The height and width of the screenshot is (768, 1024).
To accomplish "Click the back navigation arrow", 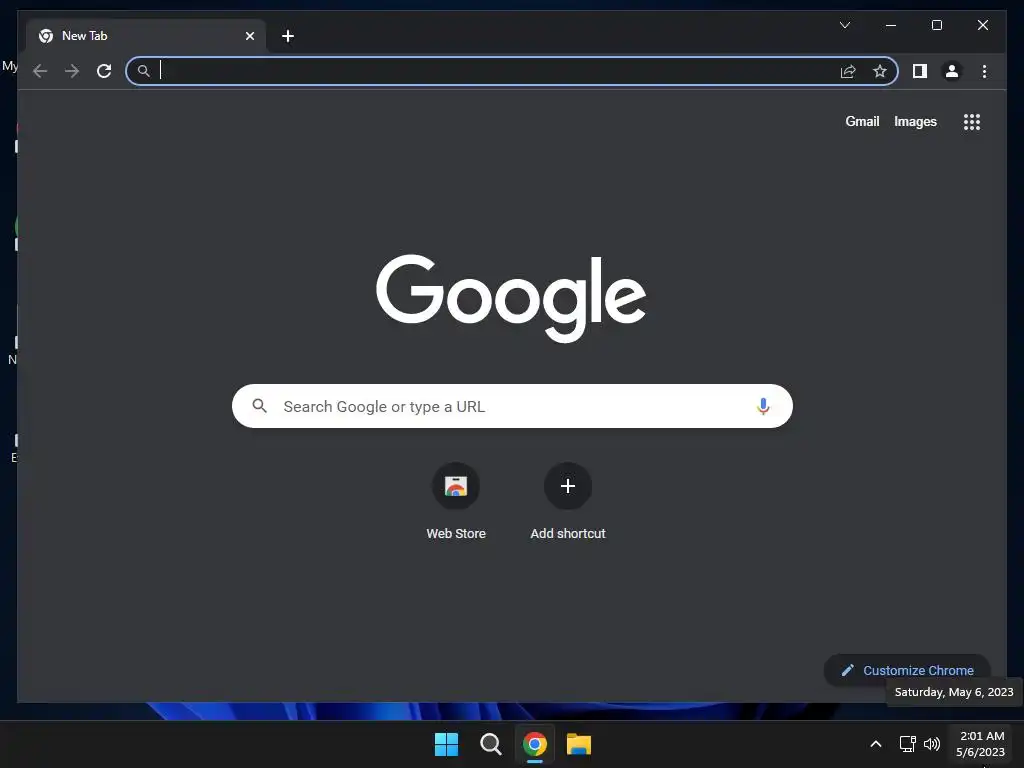I will click(x=40, y=71).
